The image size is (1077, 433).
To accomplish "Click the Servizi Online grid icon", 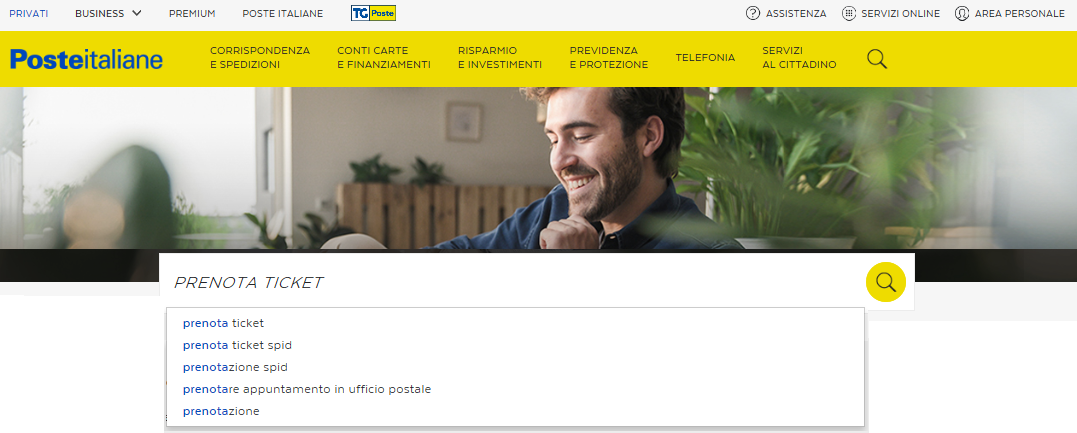I will (x=849, y=13).
